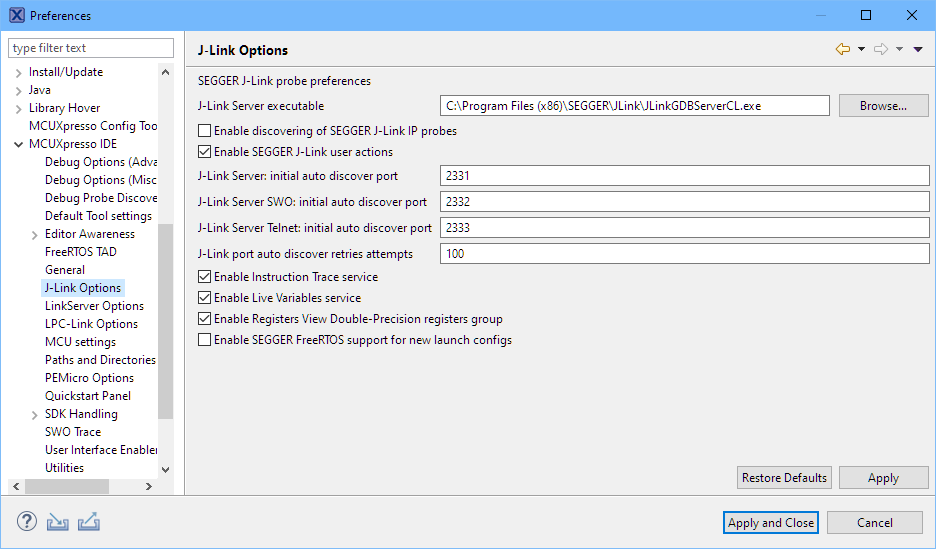936x549 pixels.
Task: Expand the Editor Awareness node
Action: [x=35, y=235]
